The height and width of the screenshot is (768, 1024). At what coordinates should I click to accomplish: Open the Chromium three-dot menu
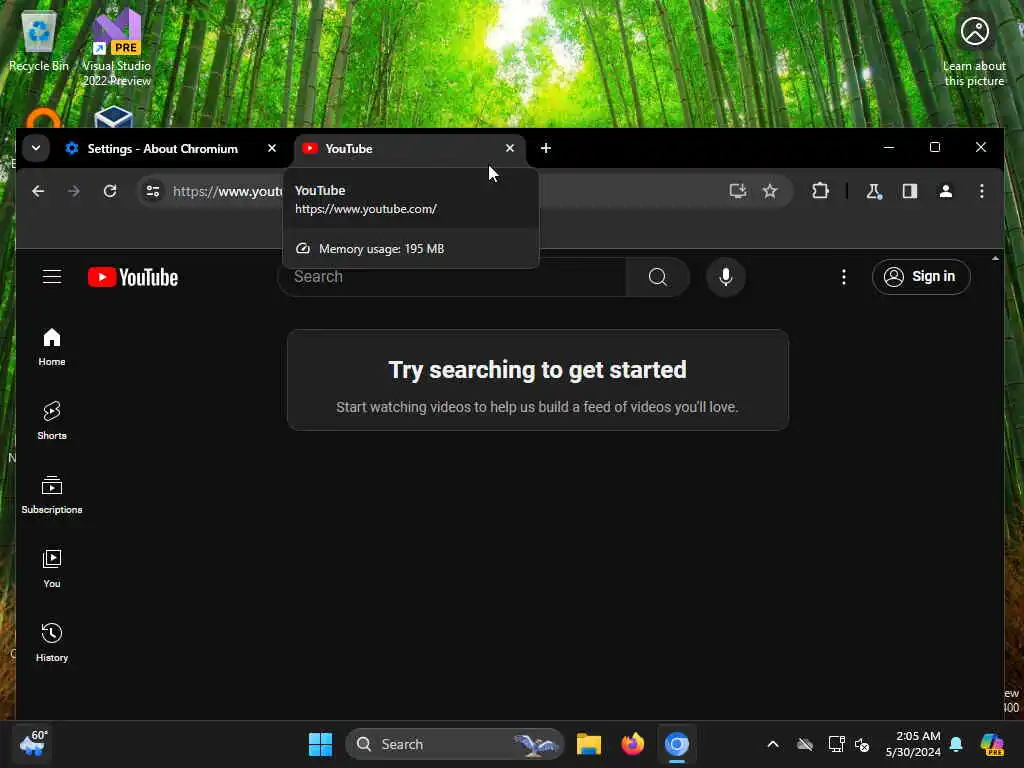coord(982,191)
